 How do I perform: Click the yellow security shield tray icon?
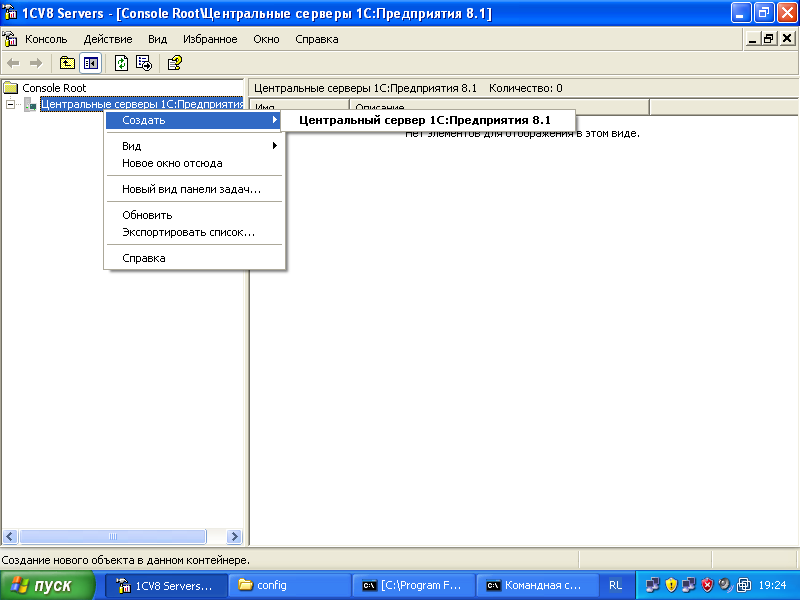(671, 585)
